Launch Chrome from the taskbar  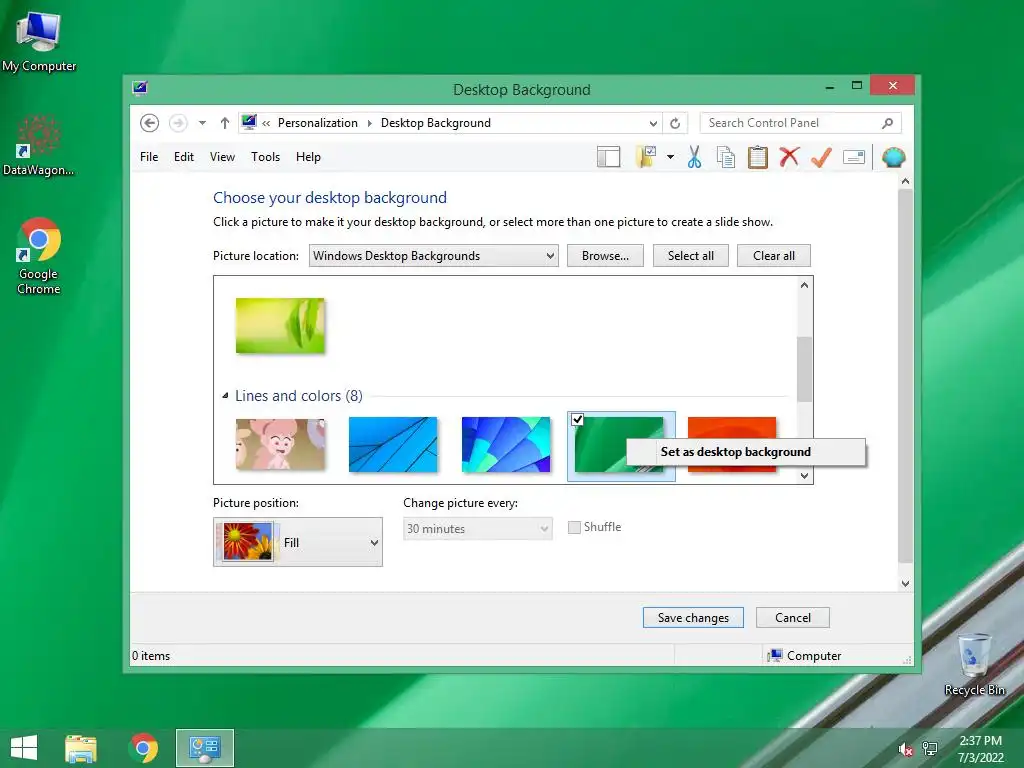tap(144, 748)
